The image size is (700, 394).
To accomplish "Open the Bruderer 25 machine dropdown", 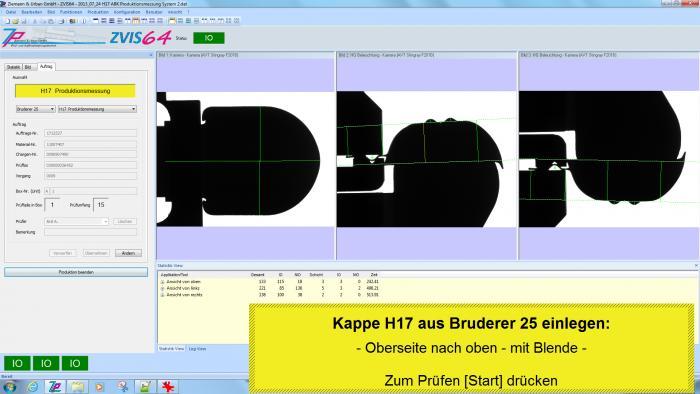I will [x=35, y=109].
